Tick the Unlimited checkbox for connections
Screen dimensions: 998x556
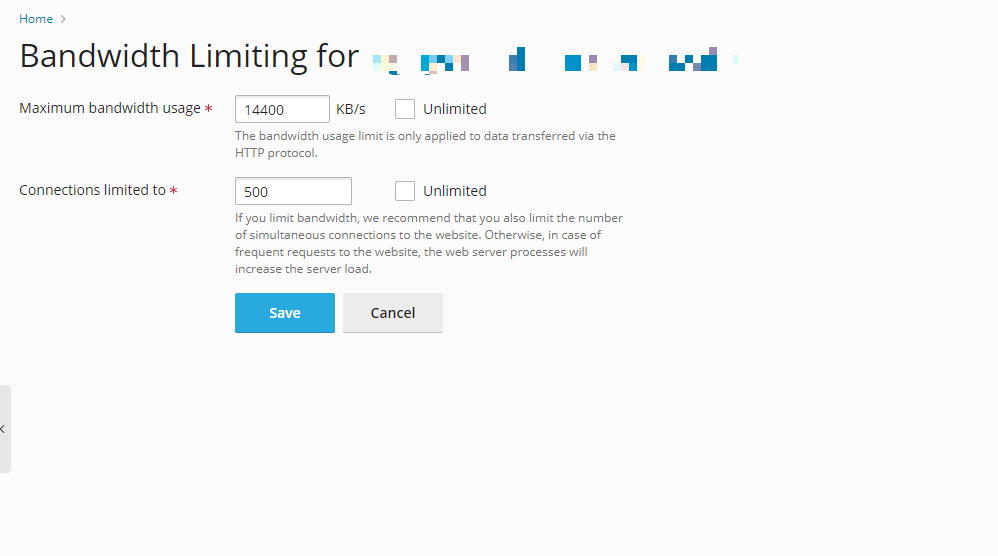coord(405,191)
